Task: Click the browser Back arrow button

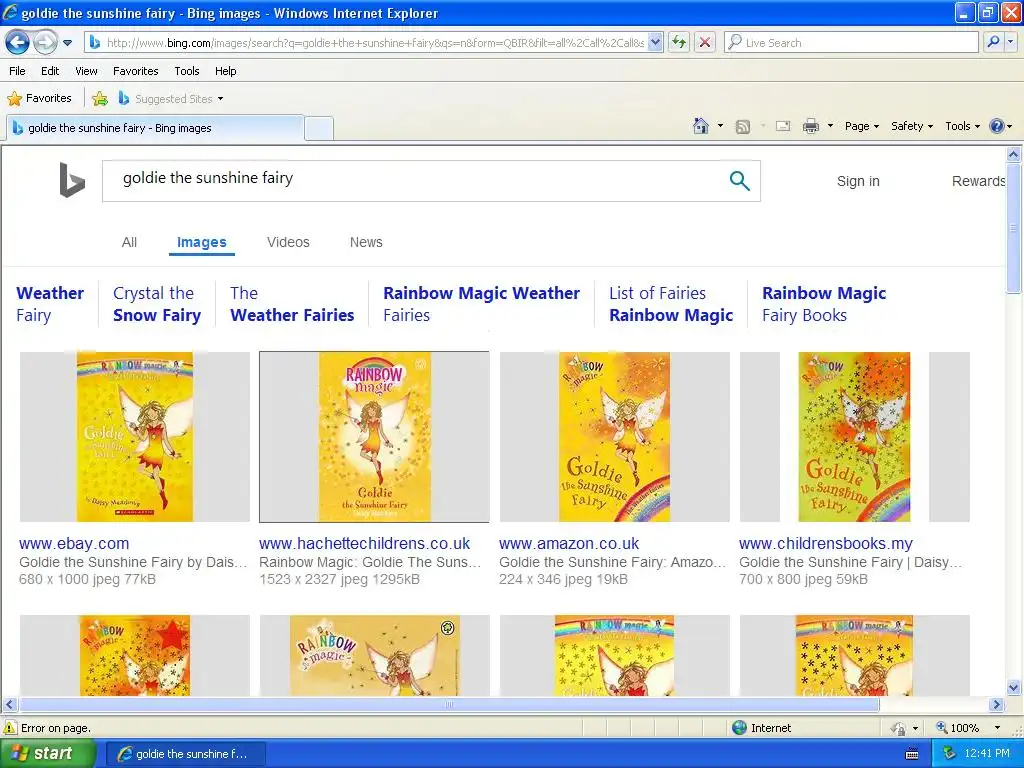Action: click(x=17, y=43)
